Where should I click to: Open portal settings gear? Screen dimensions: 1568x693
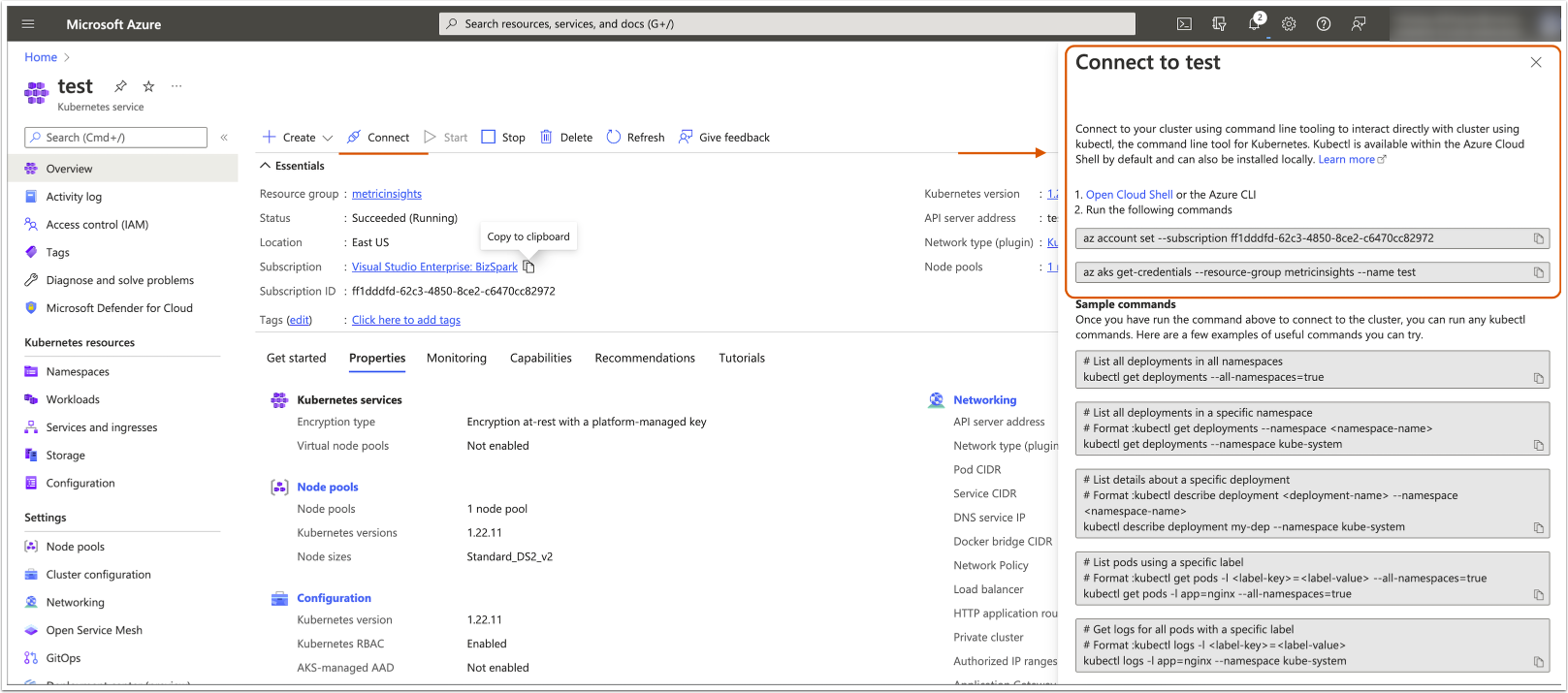point(1289,24)
